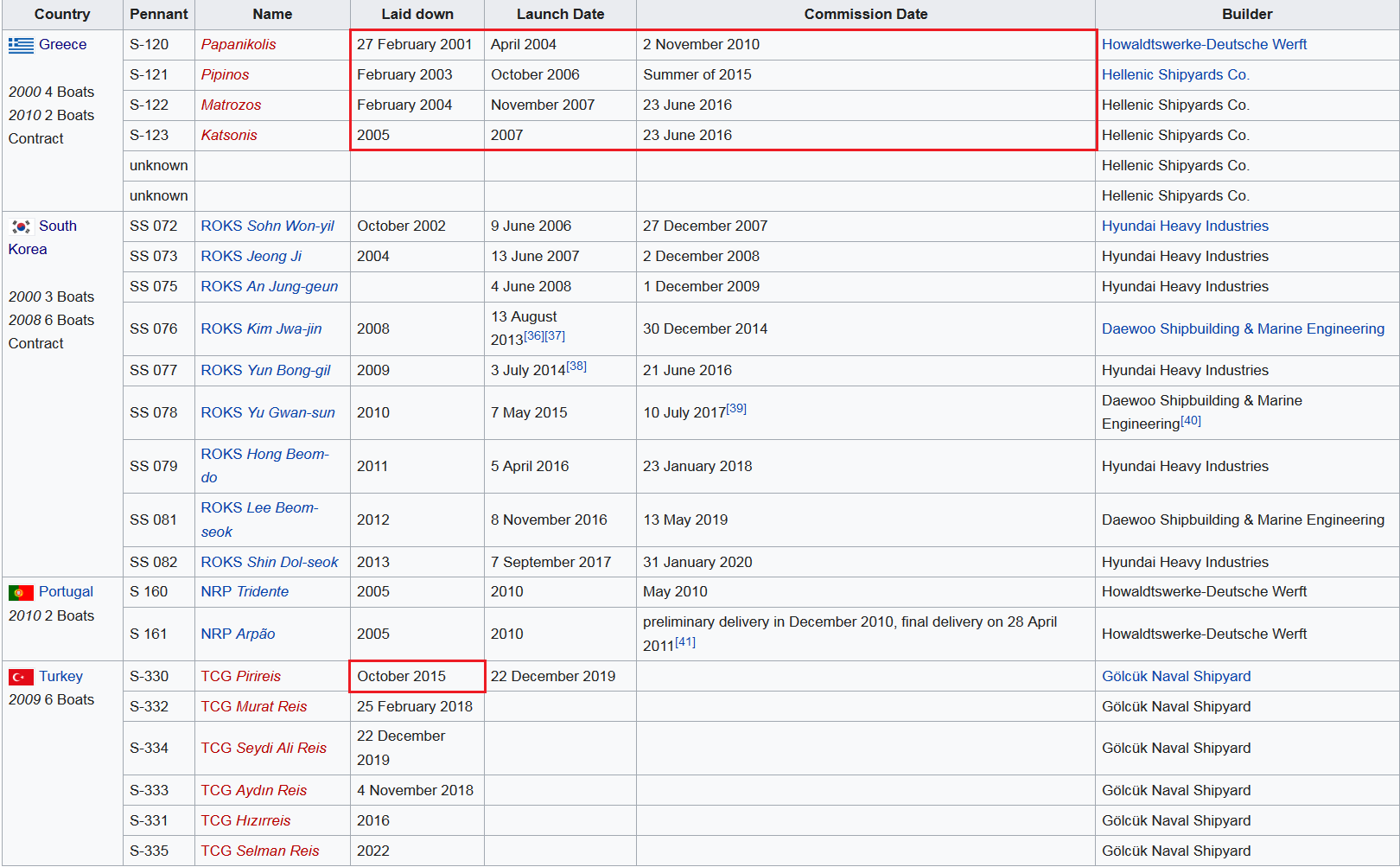
Task: Follow citation [37] beside 13 August 2013
Action: 555,336
